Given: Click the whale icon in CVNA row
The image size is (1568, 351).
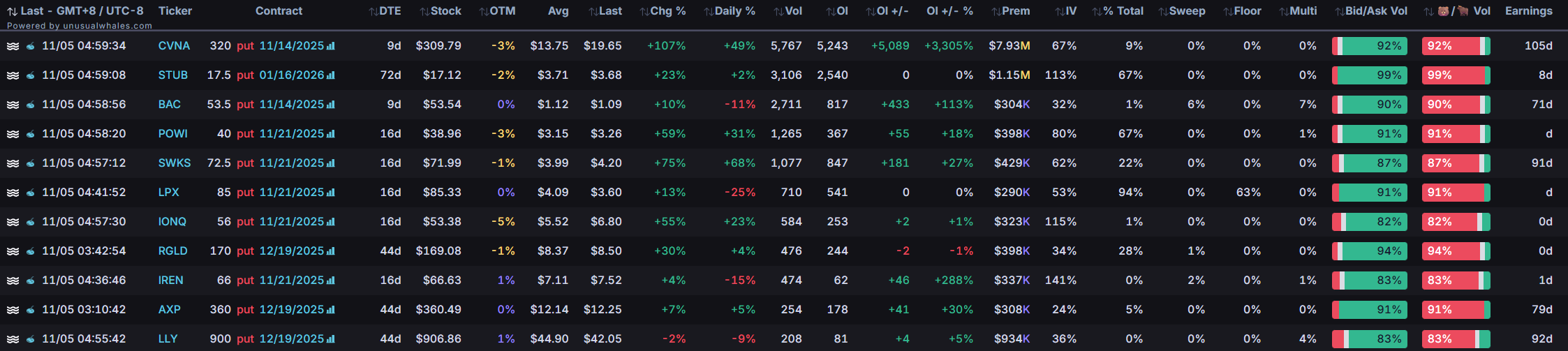Looking at the screenshot, I should 31,46.
